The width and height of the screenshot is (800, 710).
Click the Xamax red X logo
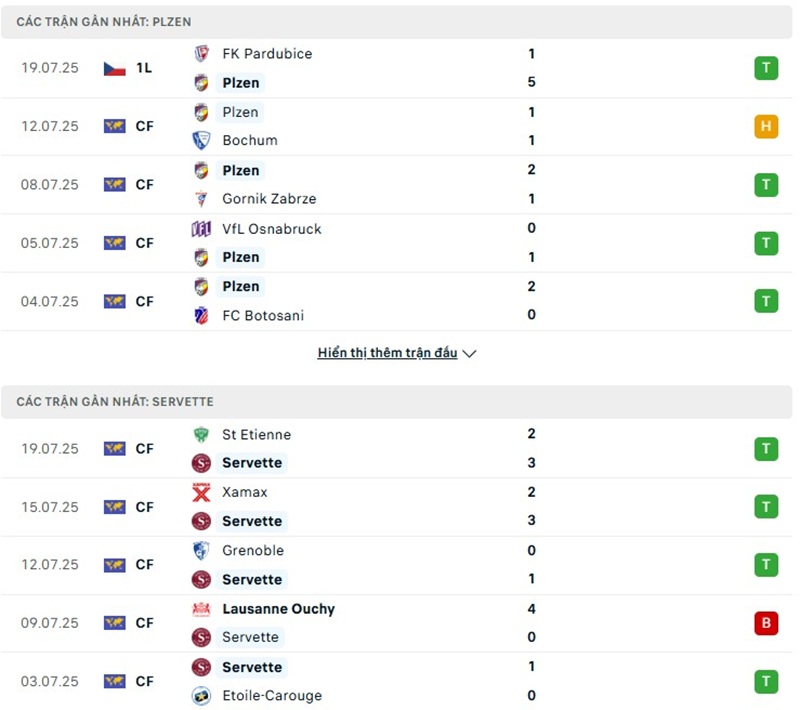click(x=201, y=493)
